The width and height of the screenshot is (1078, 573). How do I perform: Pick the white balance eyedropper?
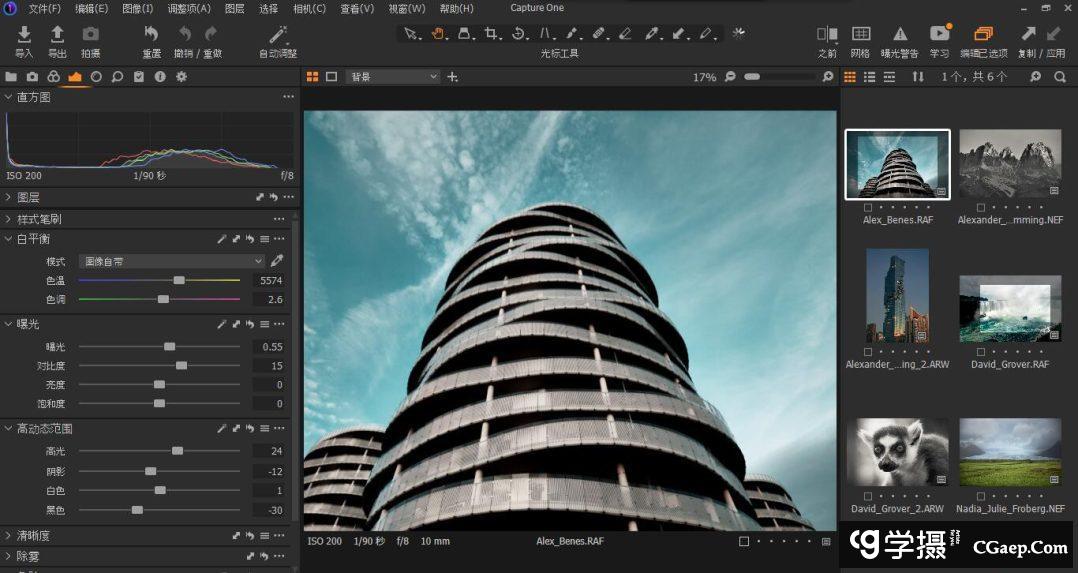point(278,260)
